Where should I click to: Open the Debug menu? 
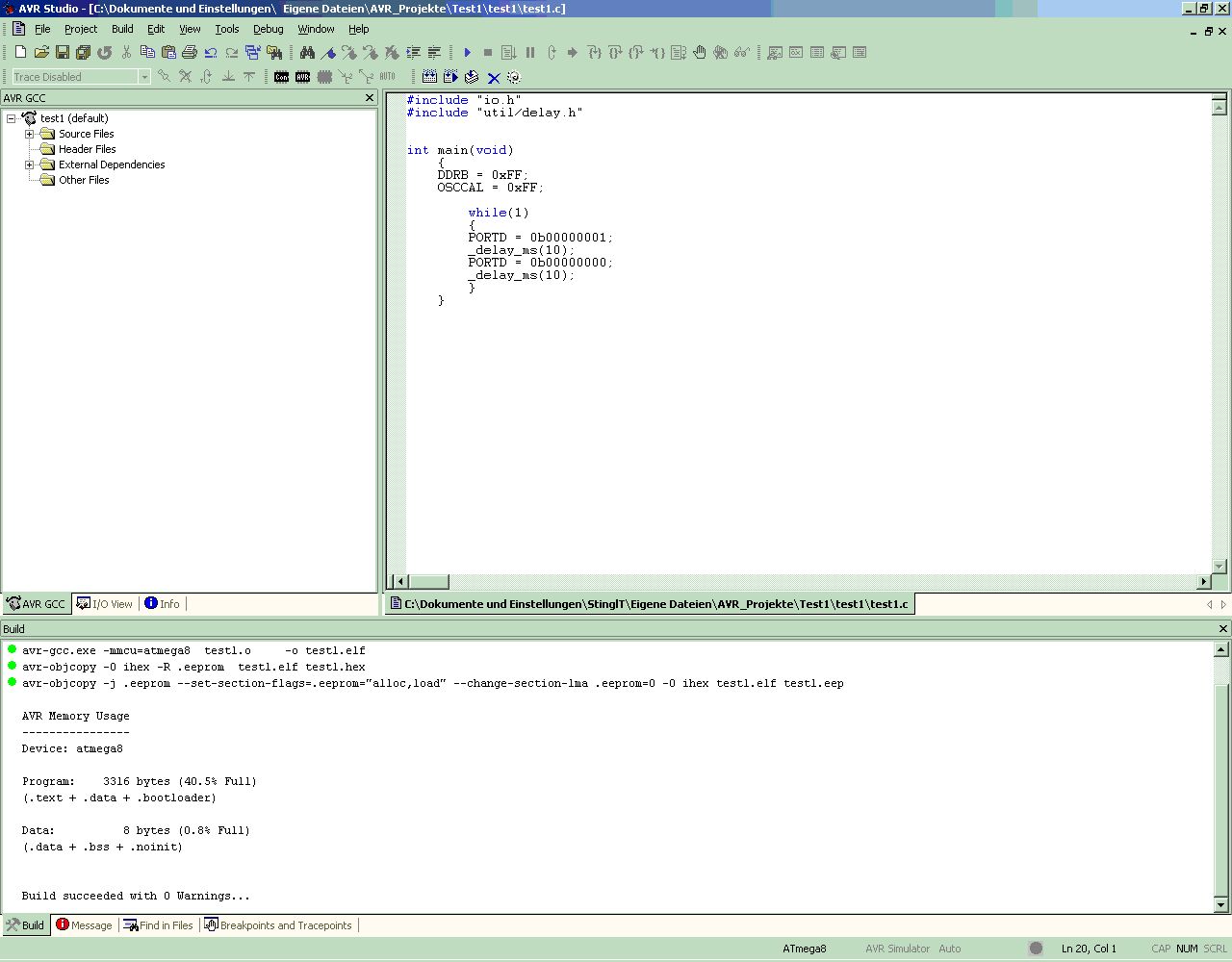coord(268,29)
